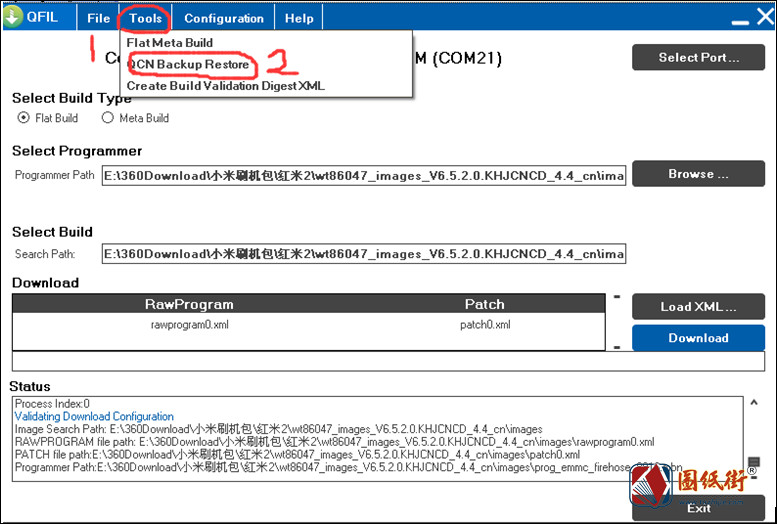
Task: Click the Process Index:0 status line
Action: (x=52, y=404)
